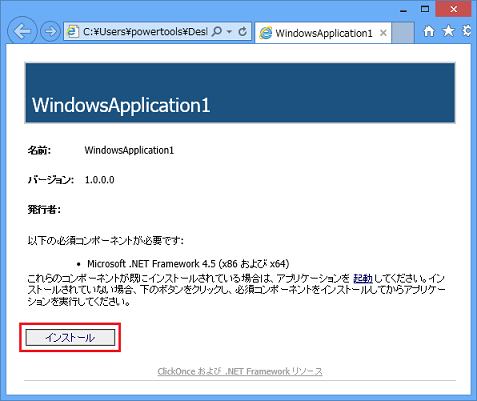477x401 pixels.
Task: Click the Microsoft .NET Framework 4.5 list item
Action: (188, 264)
